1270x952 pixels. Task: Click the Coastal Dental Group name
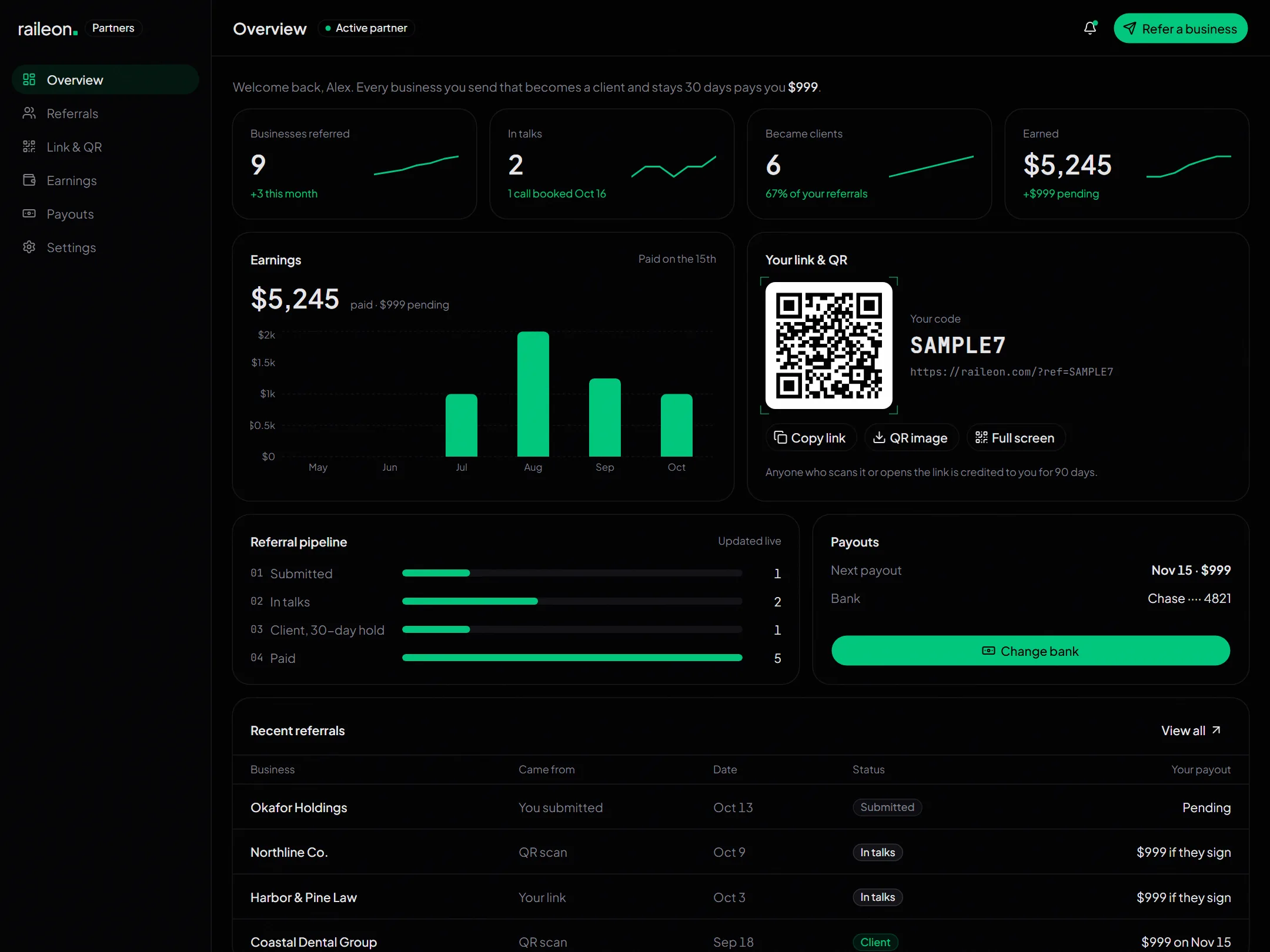[x=313, y=942]
